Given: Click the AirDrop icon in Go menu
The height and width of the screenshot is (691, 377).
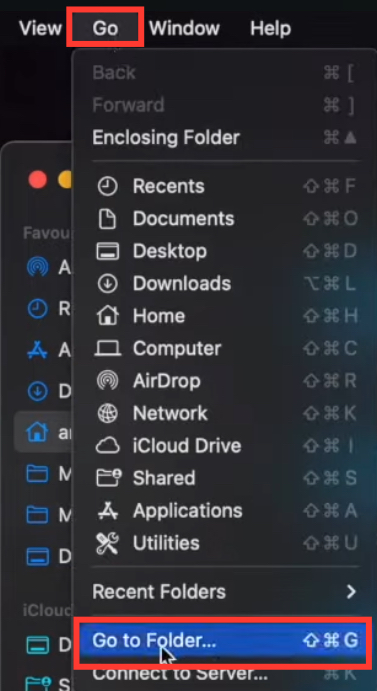Looking at the screenshot, I should 107,381.
